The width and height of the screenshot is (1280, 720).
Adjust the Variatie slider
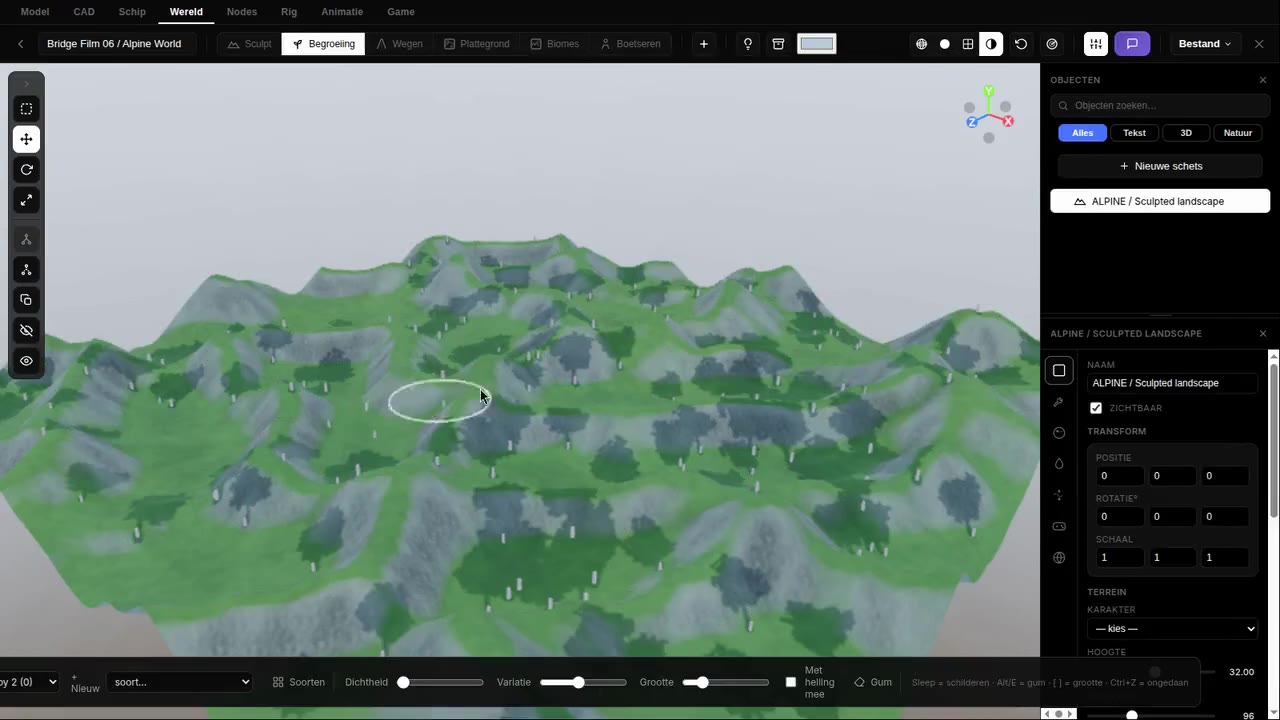[583, 682]
